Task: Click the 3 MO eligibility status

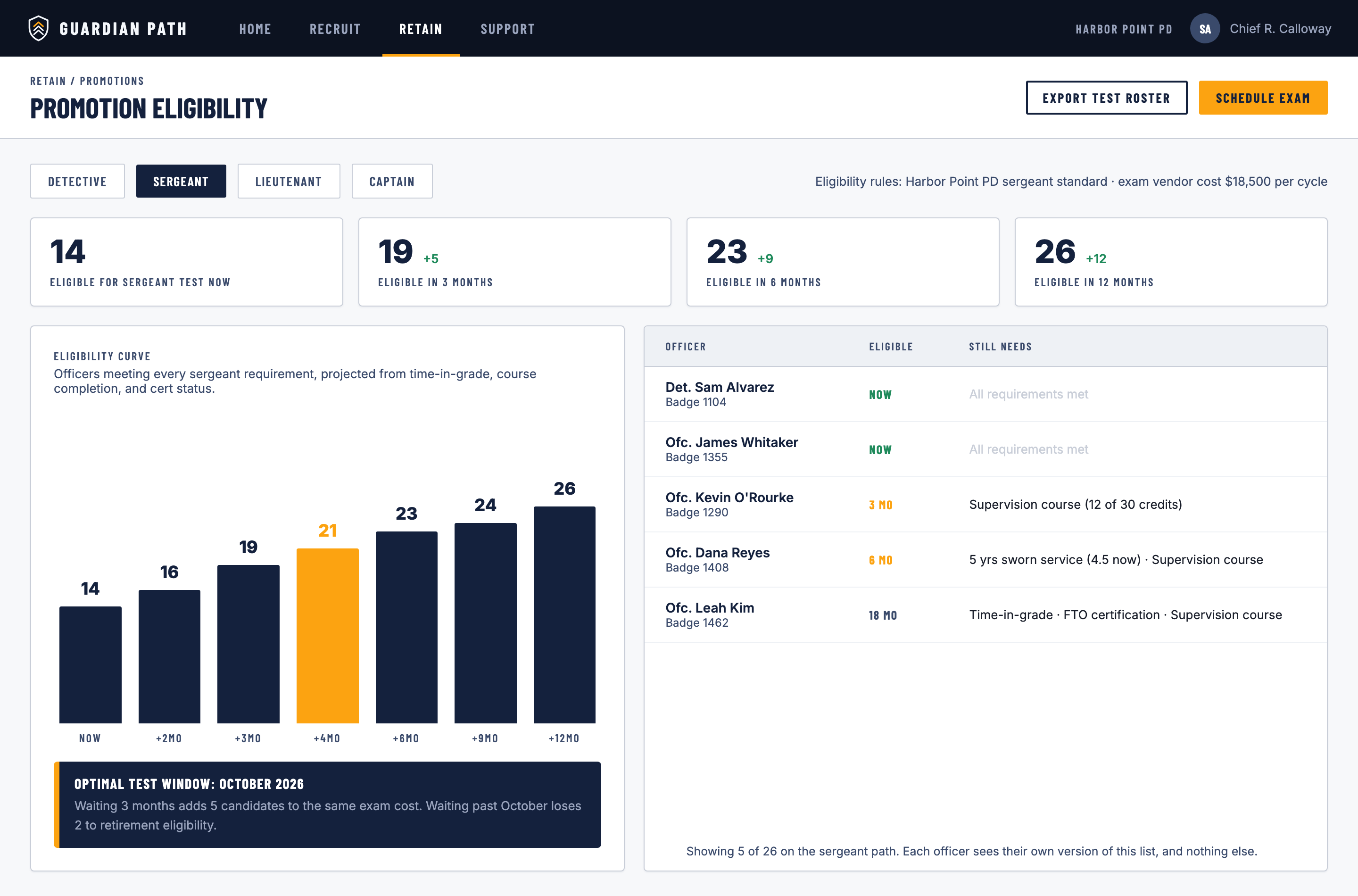Action: (x=880, y=505)
